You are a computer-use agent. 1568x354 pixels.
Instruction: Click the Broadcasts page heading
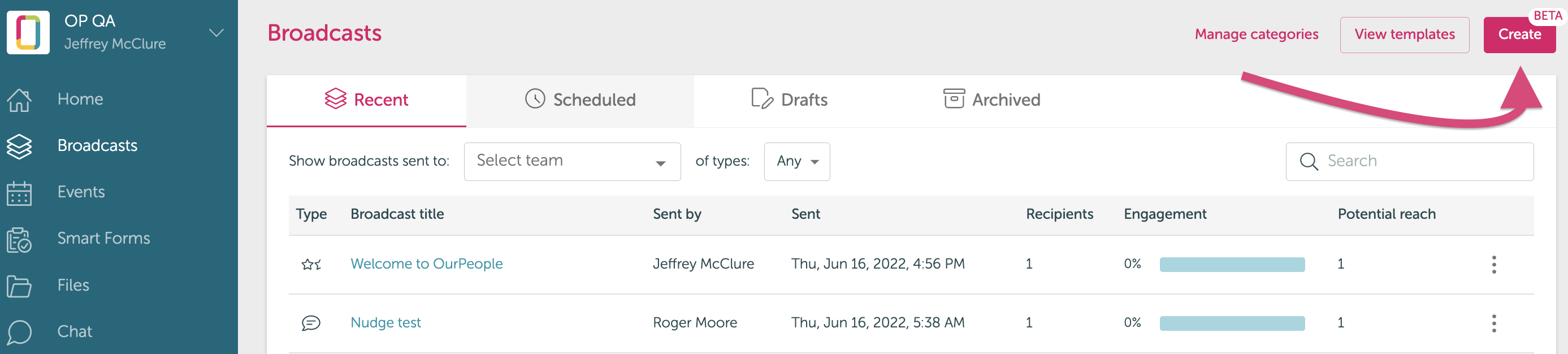(x=324, y=33)
